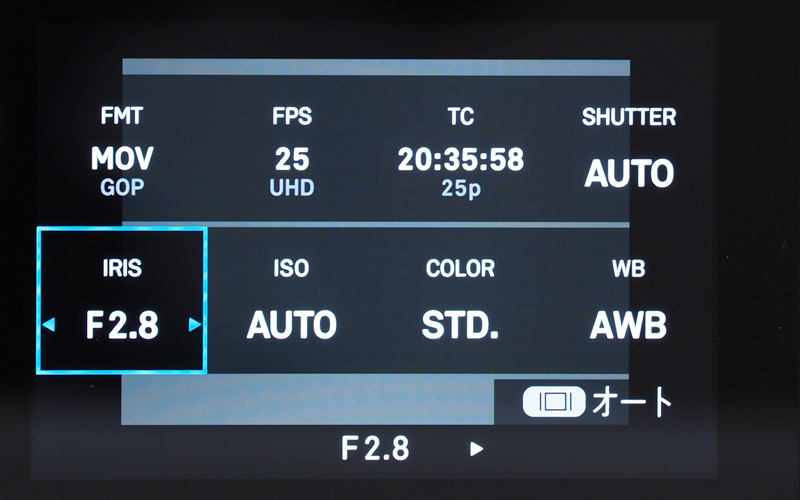Tap the bottom F2.8 value readout
800x500 pixels.
pos(375,448)
